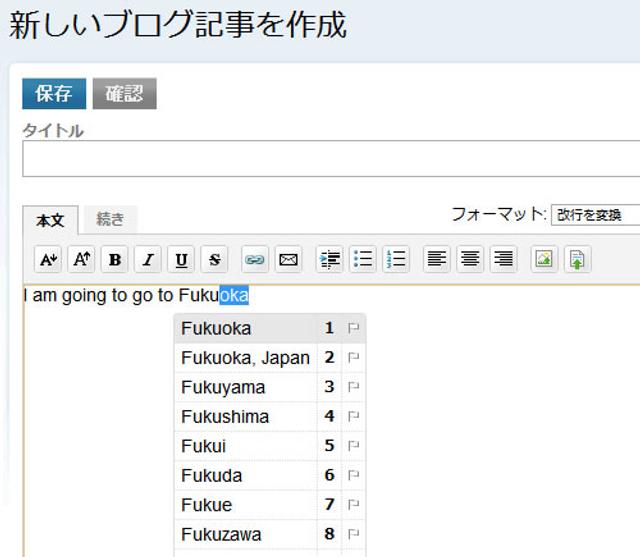Click the 保存 save button

[x=54, y=94]
